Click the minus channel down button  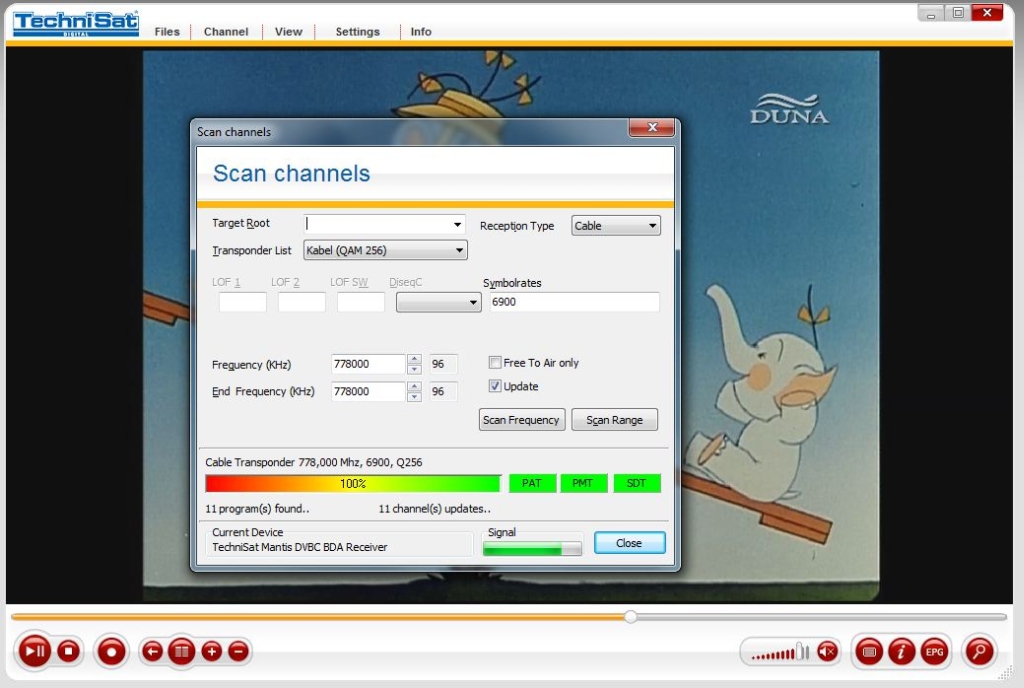[238, 651]
